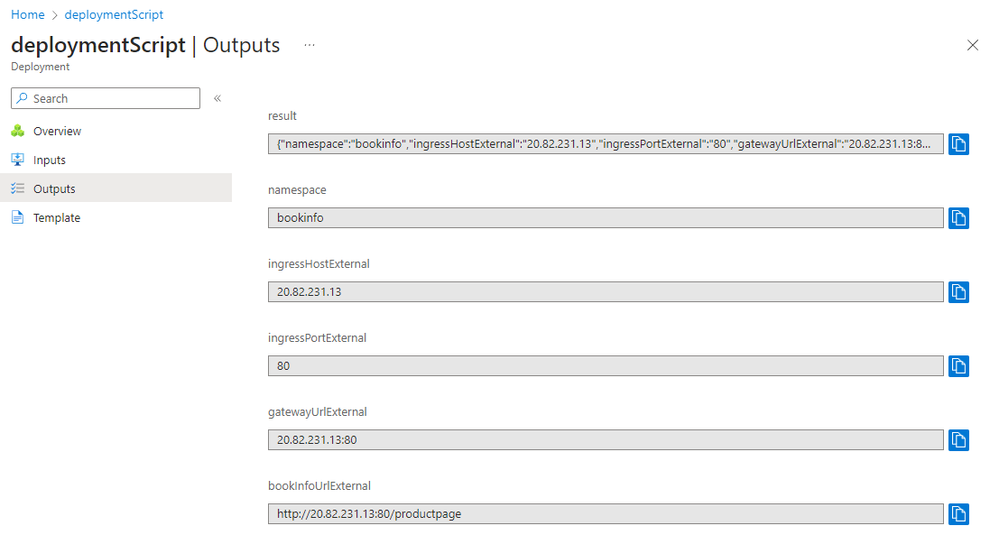Copy the ingressPortExternal value
The width and height of the screenshot is (999, 543).
click(958, 366)
